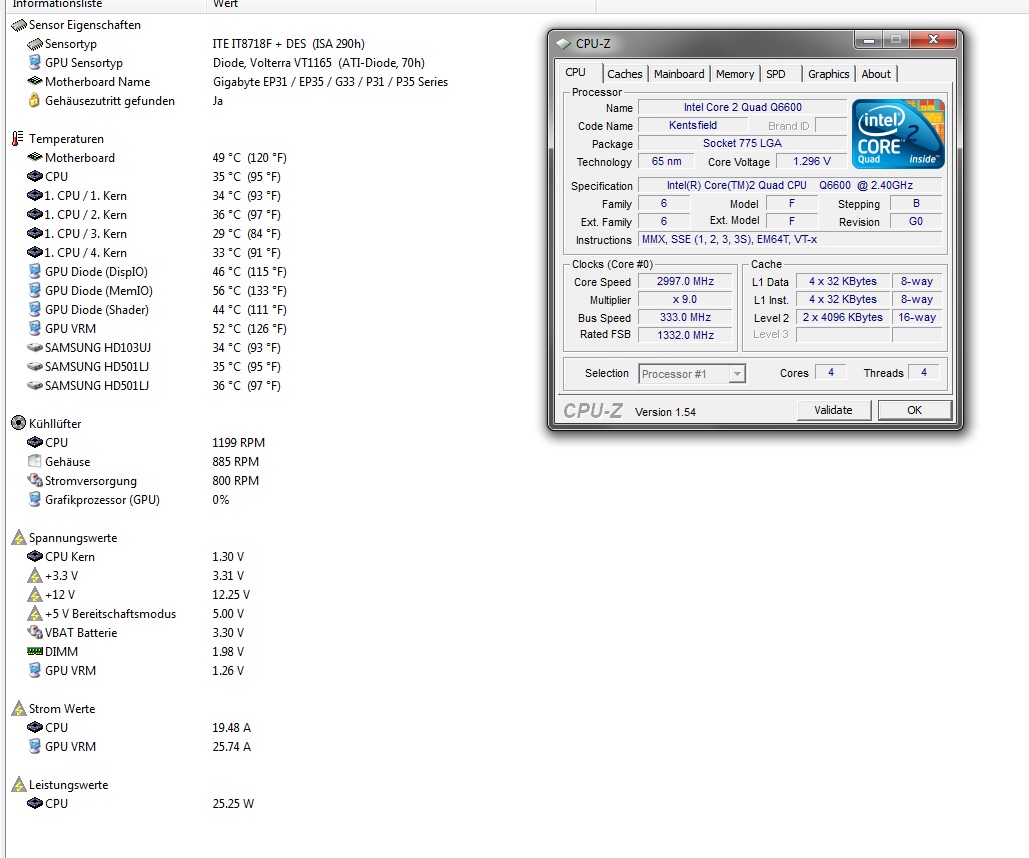Click the Core Speed value 2997.0 MHz
Image resolution: width=1029 pixels, height=858 pixels.
[686, 281]
